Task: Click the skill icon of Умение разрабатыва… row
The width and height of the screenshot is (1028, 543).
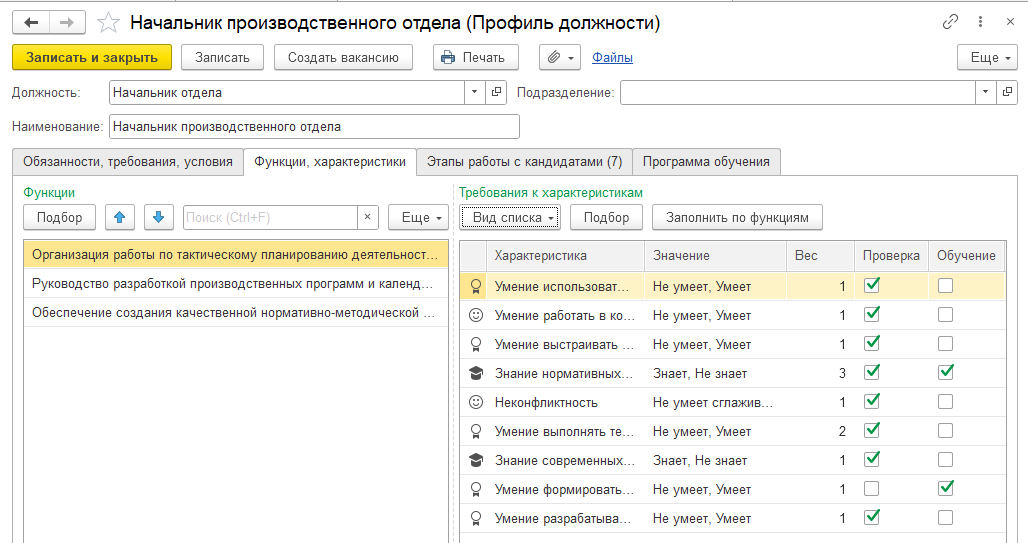Action: click(x=476, y=518)
